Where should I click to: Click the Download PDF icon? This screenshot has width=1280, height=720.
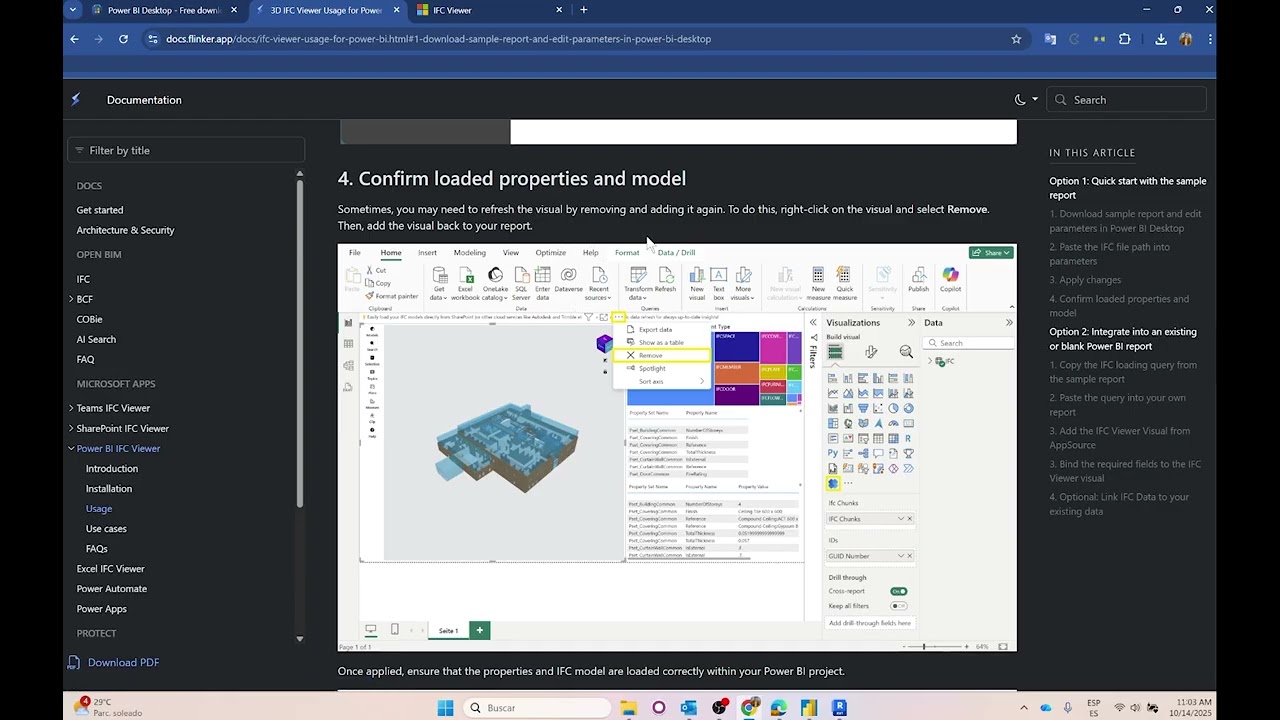tap(74, 662)
